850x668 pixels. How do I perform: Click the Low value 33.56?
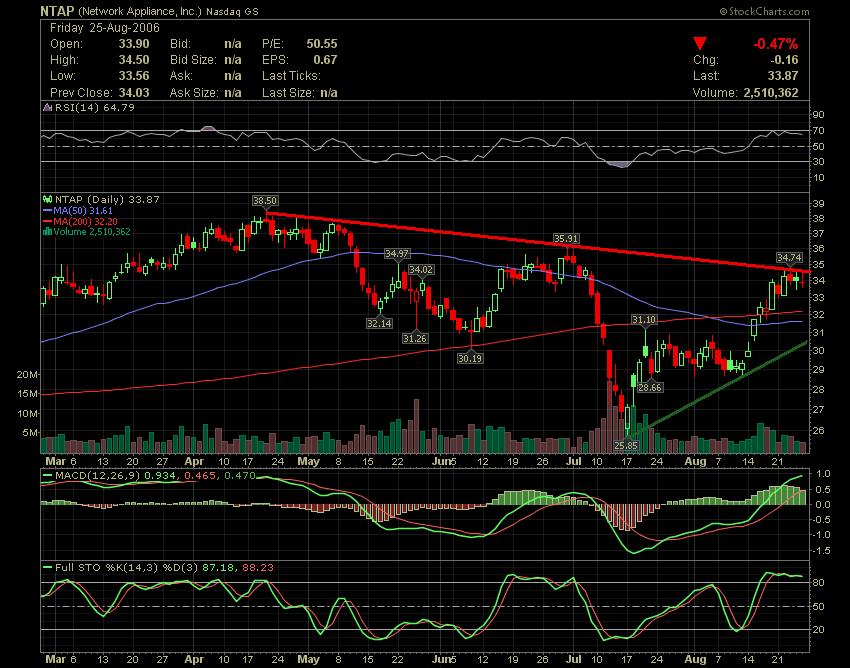coord(134,76)
